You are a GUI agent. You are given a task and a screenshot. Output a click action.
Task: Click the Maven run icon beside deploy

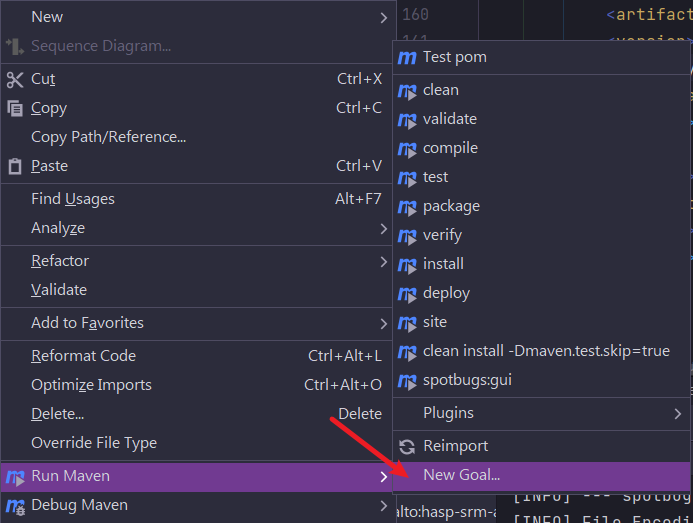(407, 294)
